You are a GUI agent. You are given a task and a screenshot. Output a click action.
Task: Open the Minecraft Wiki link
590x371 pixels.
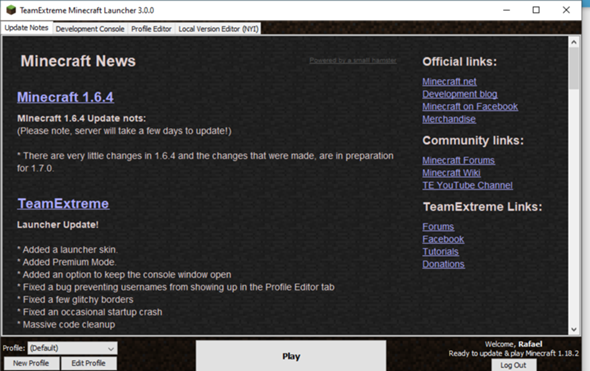click(451, 173)
